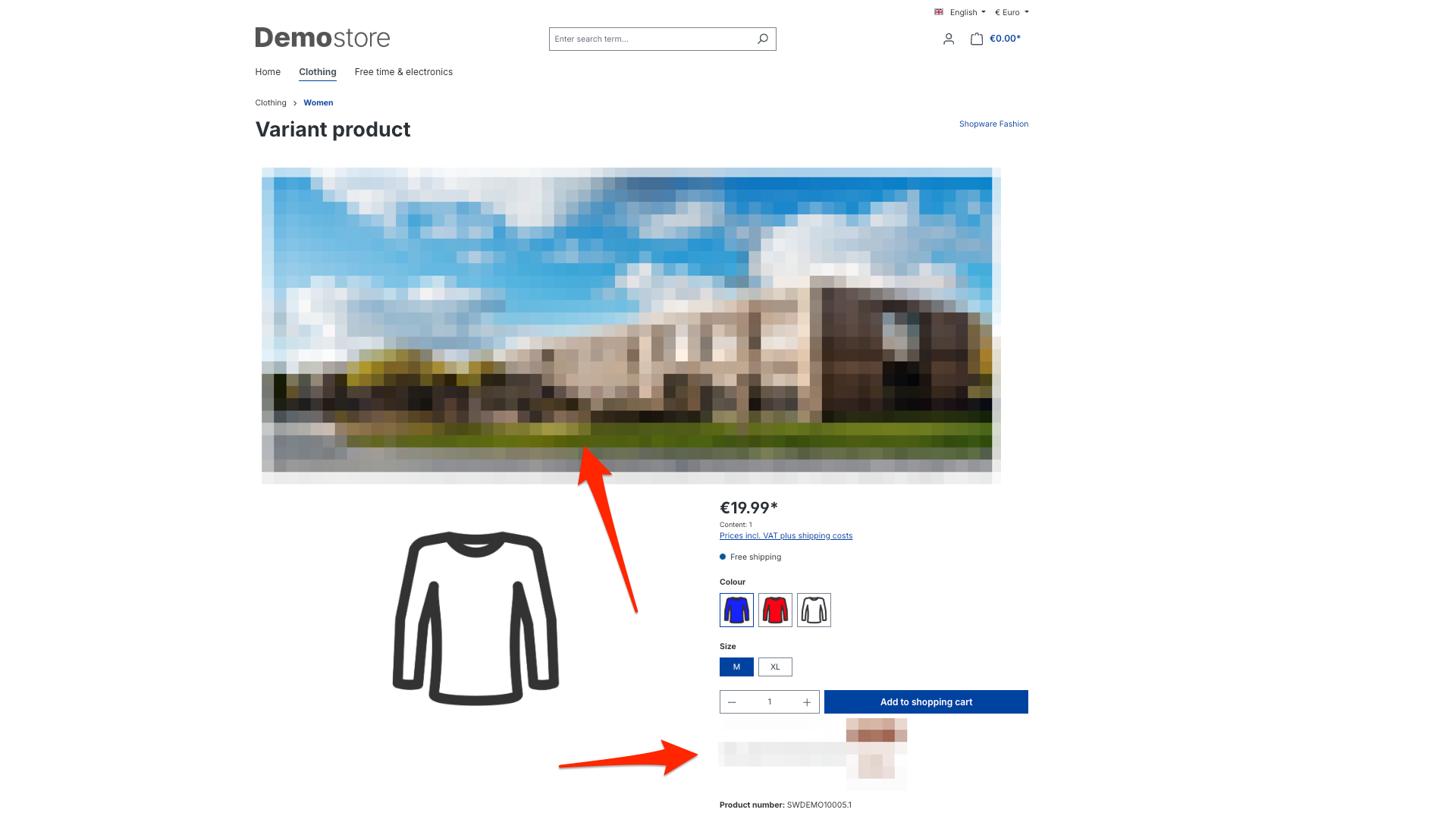Click the decrease quantity minus icon
This screenshot has height=819, width=1456.
coord(732,701)
